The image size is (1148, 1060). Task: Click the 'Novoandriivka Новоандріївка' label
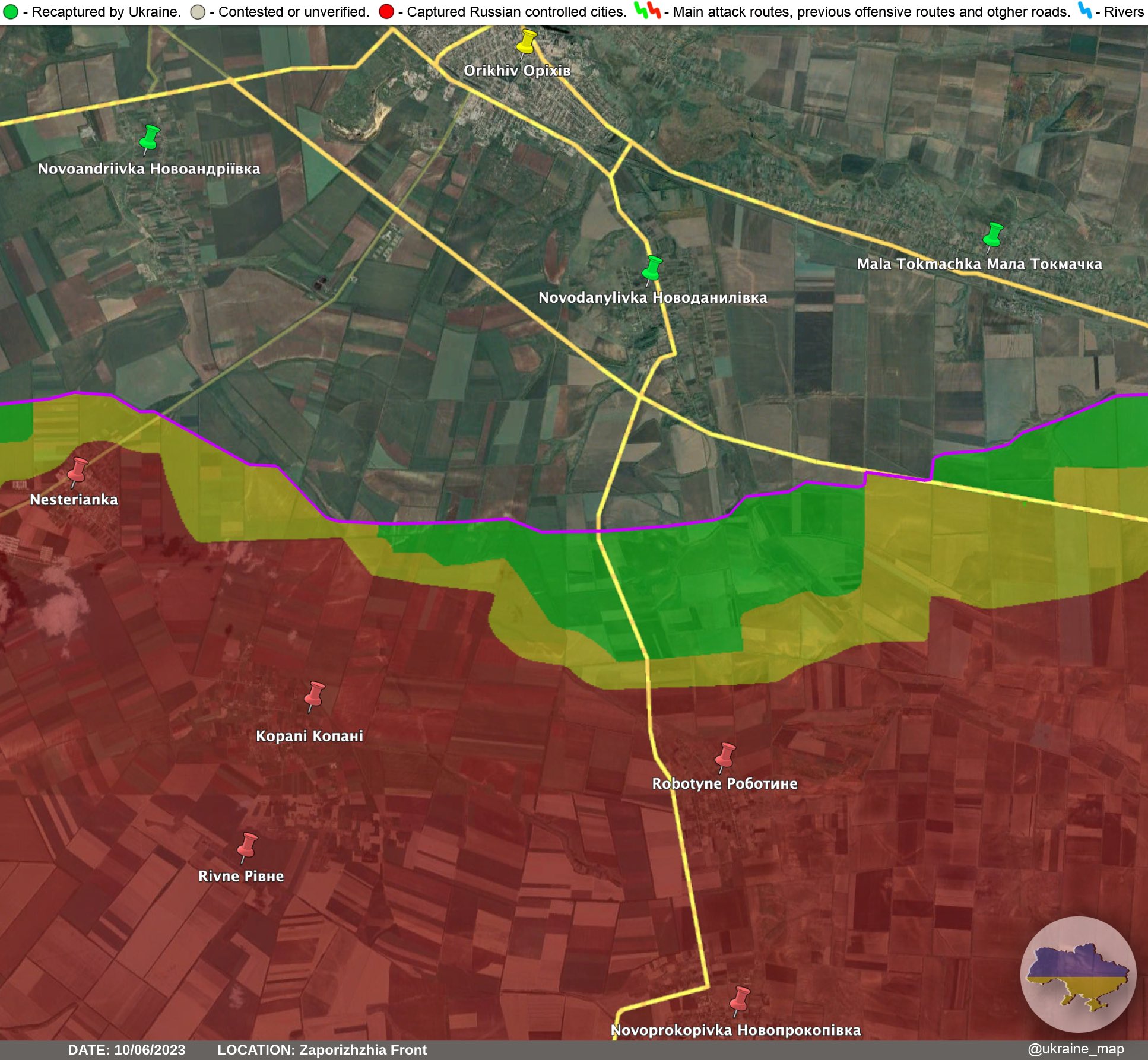(x=149, y=169)
